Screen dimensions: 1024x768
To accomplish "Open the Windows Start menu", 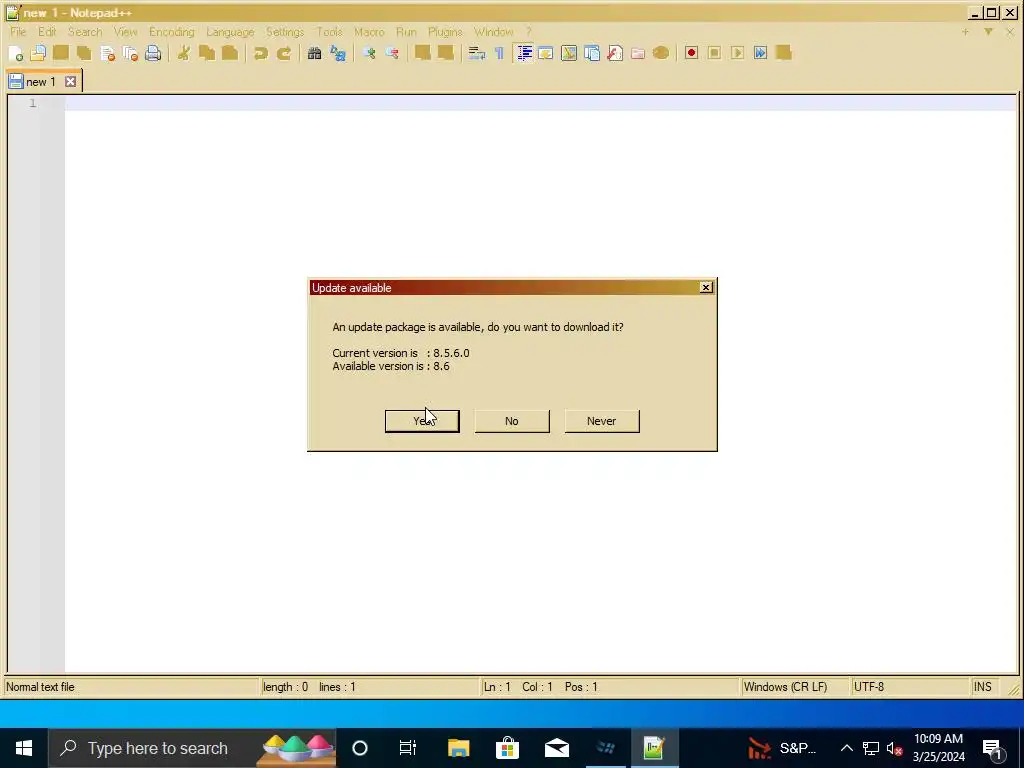I will point(24,748).
